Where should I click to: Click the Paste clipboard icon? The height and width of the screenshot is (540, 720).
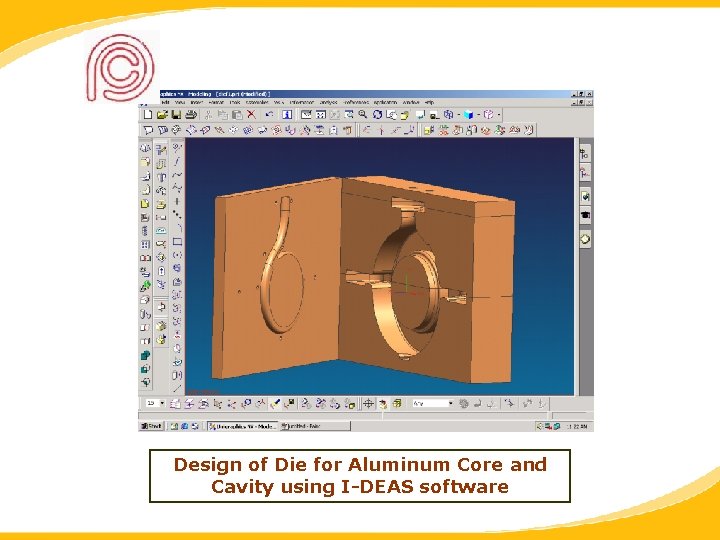[x=237, y=114]
